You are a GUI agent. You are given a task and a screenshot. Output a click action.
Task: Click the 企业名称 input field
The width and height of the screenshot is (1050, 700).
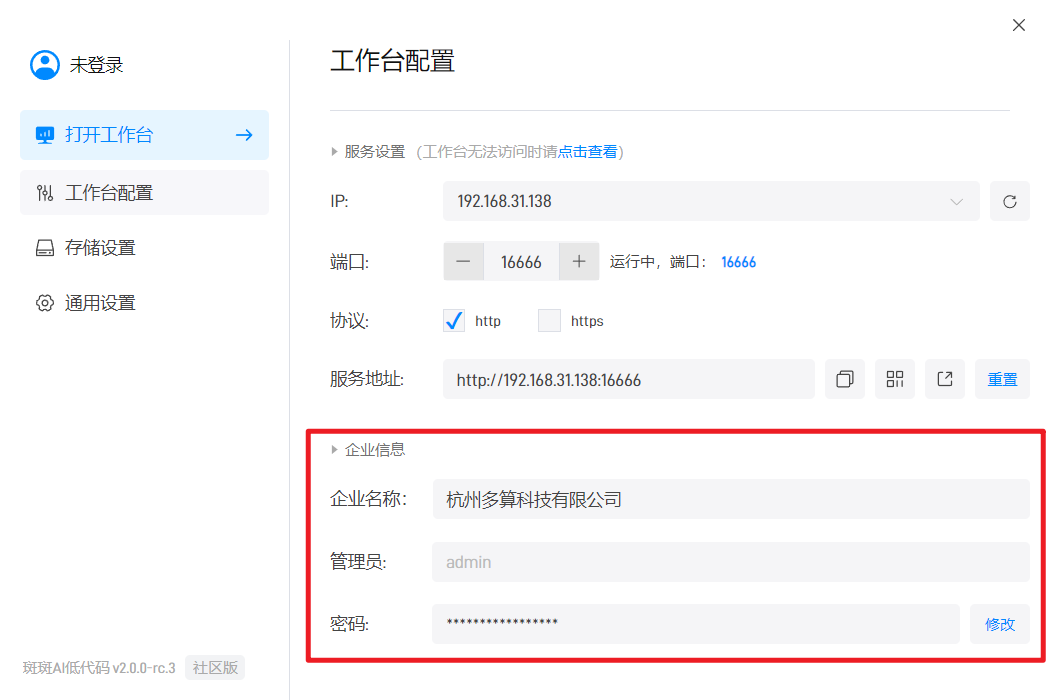click(x=731, y=499)
